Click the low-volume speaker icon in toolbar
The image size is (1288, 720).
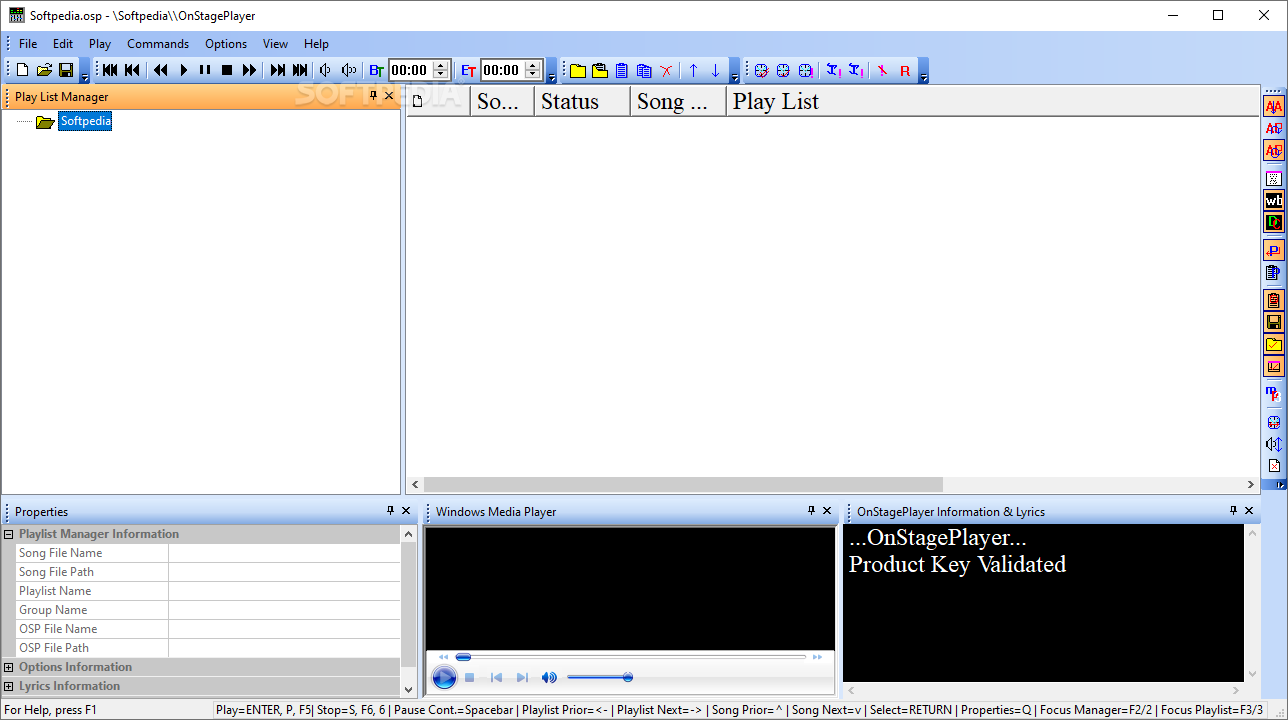point(325,70)
